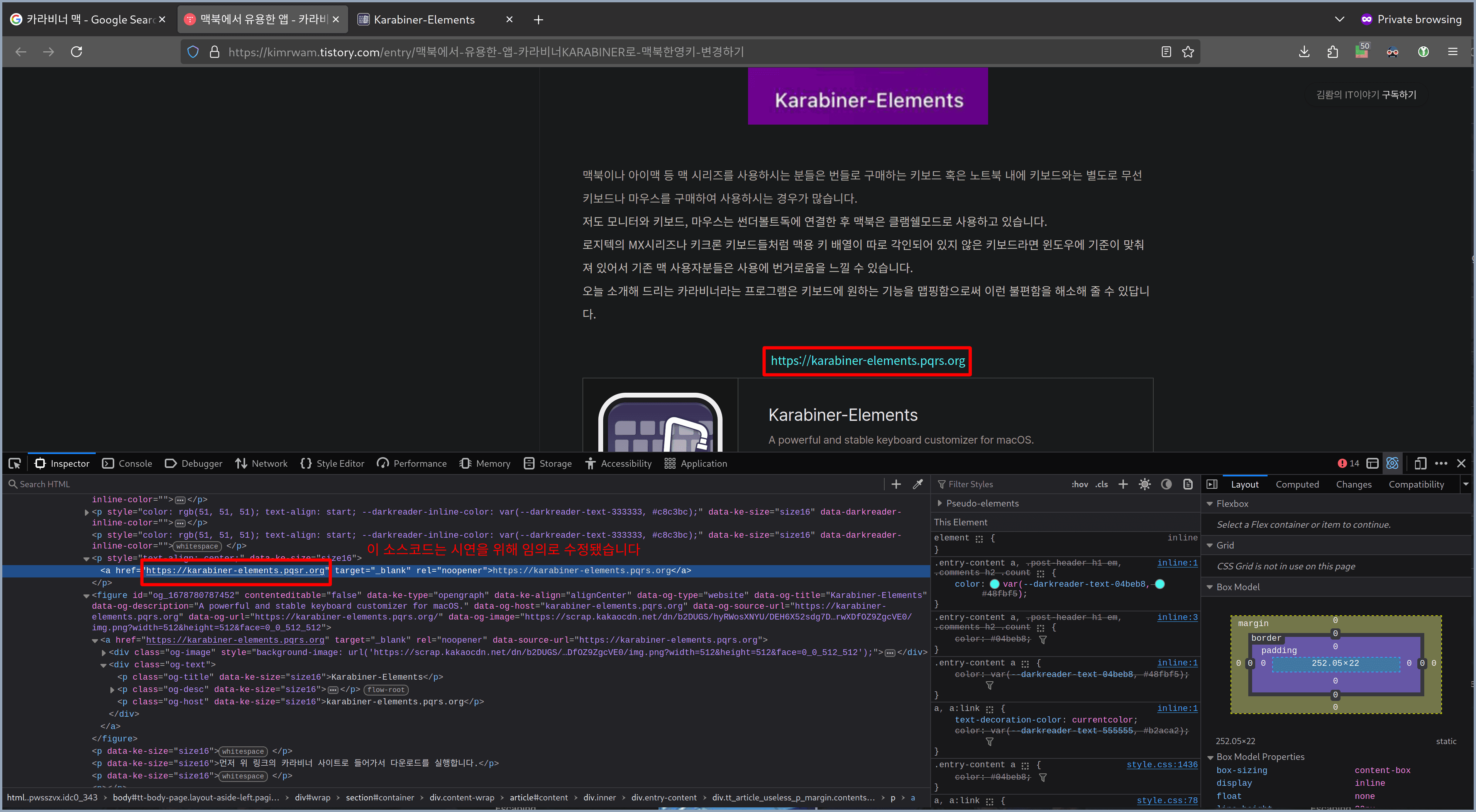This screenshot has height=812, width=1476.
Task: Toggle Responsive Design Mode
Action: [1420, 463]
